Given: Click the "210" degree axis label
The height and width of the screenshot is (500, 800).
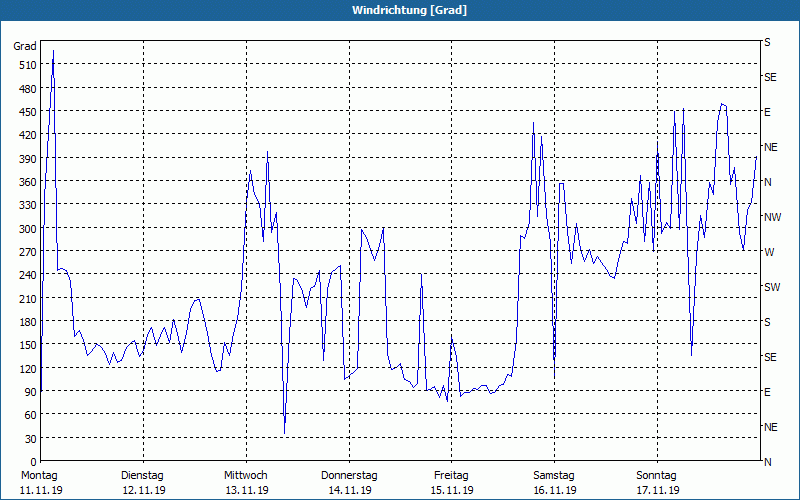Looking at the screenshot, I should [x=28, y=298].
